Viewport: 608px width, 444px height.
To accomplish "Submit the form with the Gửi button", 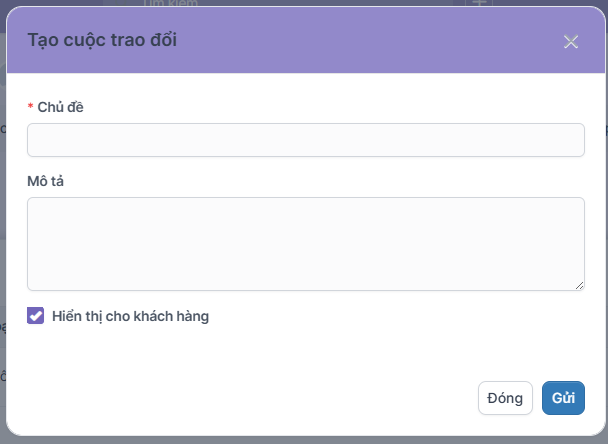I will (563, 398).
